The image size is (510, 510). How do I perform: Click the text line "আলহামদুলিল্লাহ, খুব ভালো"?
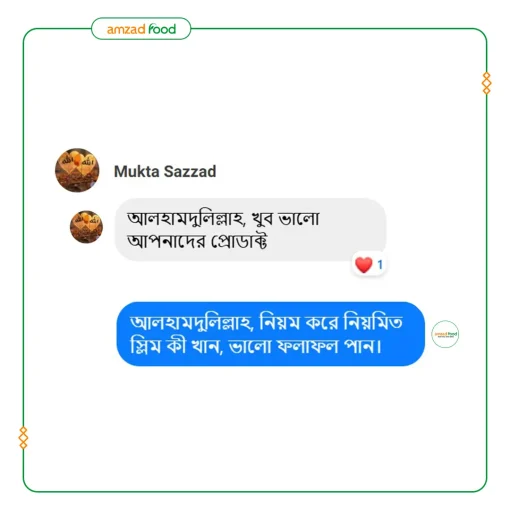(x=223, y=219)
